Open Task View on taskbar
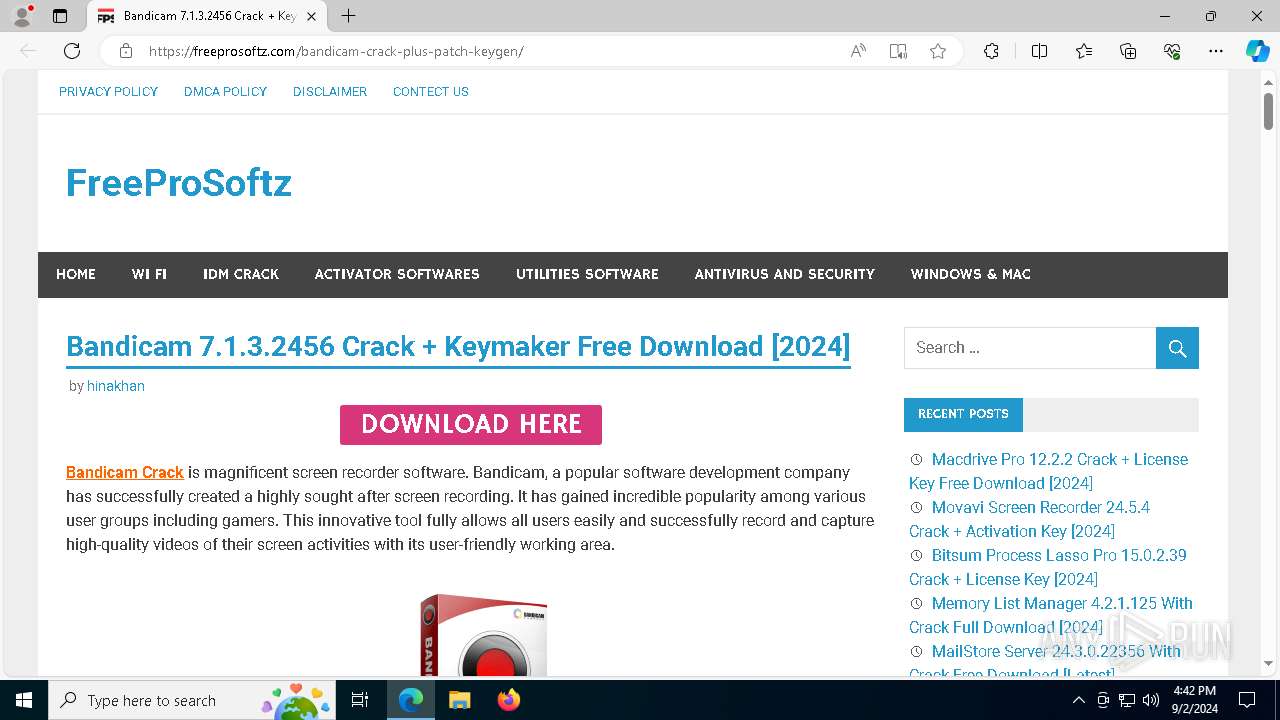The image size is (1280, 720). 360,700
